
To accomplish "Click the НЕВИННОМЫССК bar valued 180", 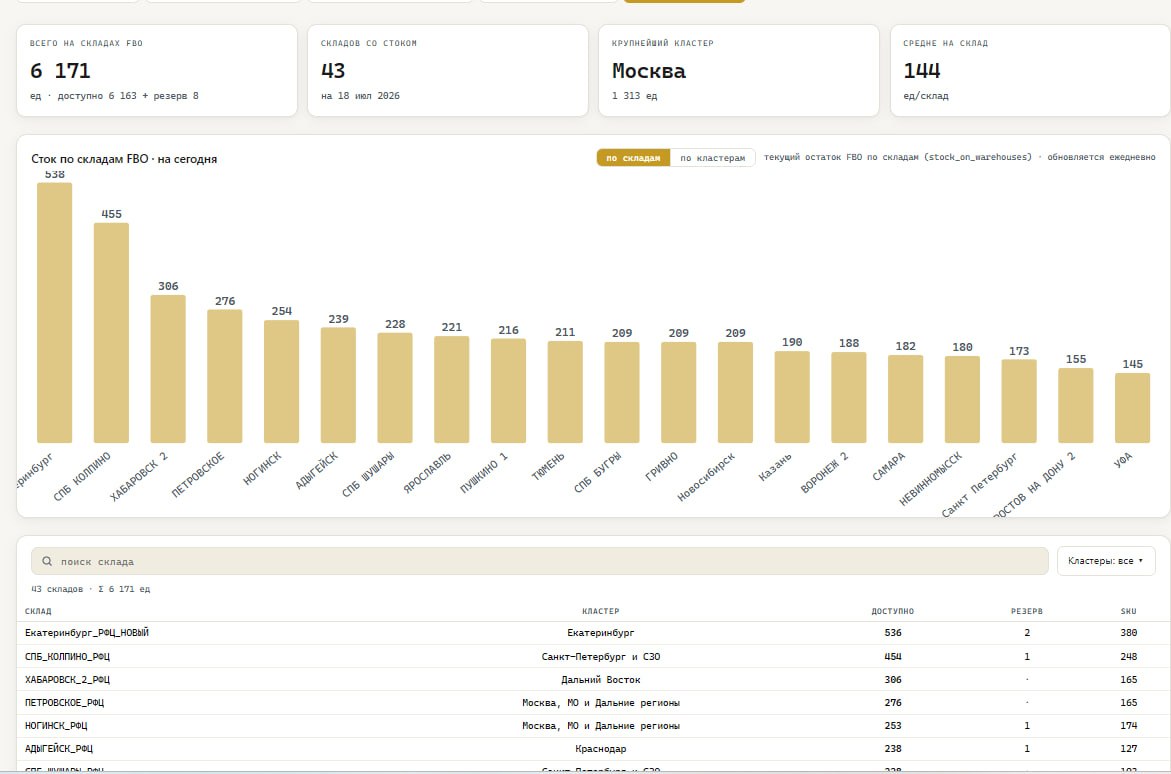I will pyautogui.click(x=963, y=400).
